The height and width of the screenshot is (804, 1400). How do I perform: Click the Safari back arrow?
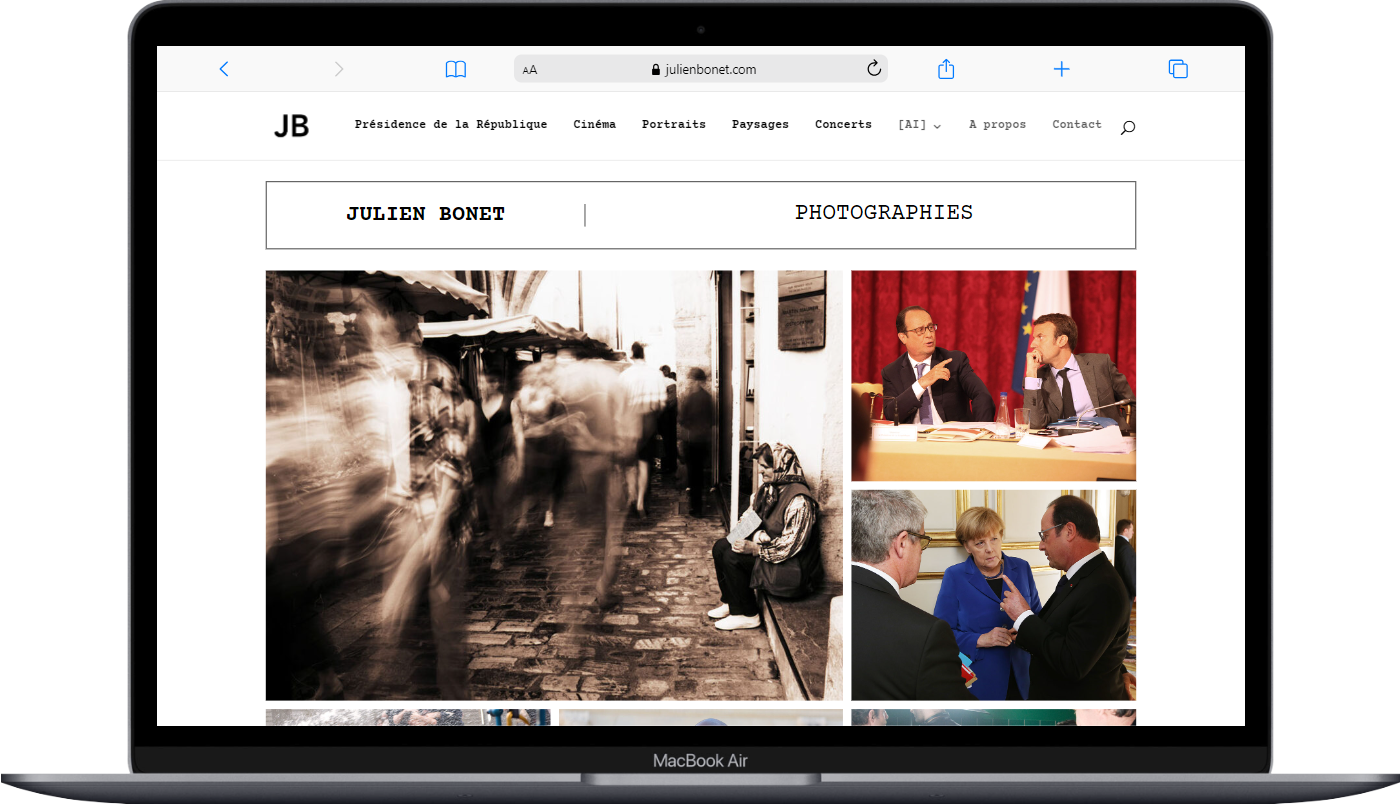pos(224,69)
